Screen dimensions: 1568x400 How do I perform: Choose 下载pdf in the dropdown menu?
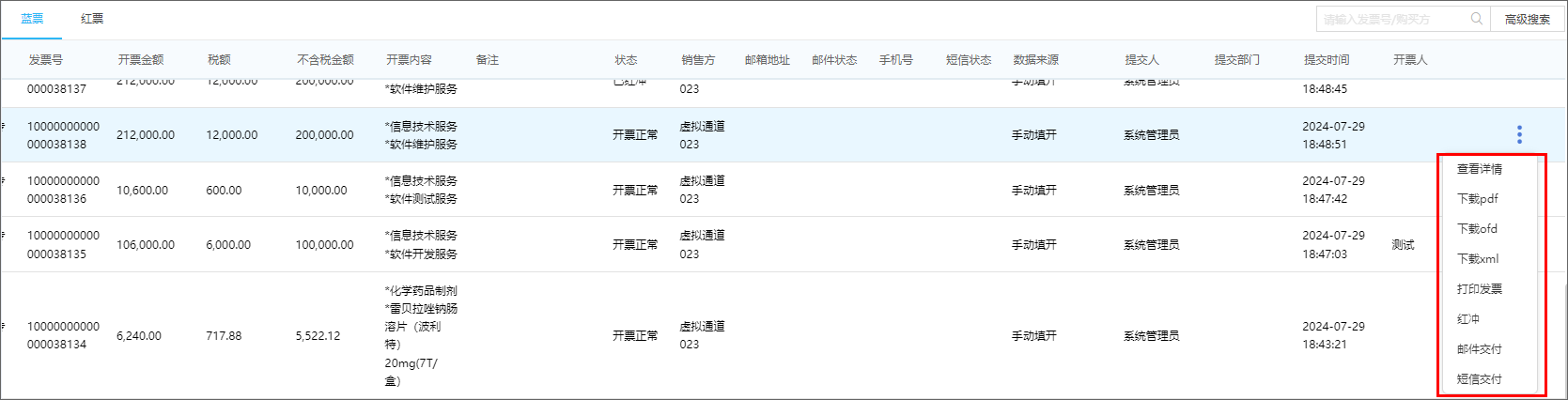tap(1478, 199)
